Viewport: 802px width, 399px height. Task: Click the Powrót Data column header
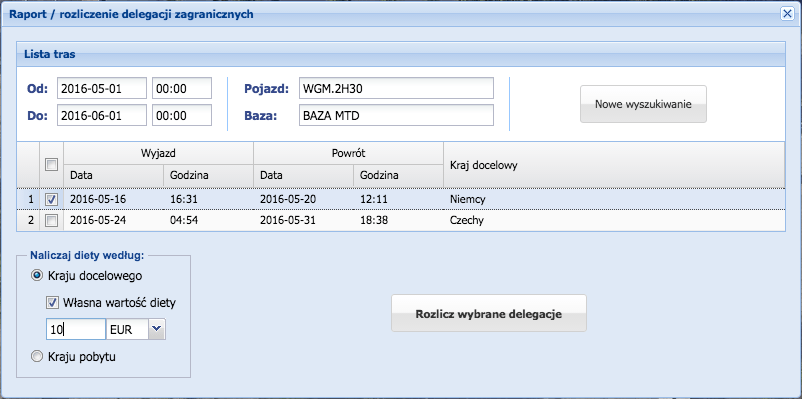303,175
